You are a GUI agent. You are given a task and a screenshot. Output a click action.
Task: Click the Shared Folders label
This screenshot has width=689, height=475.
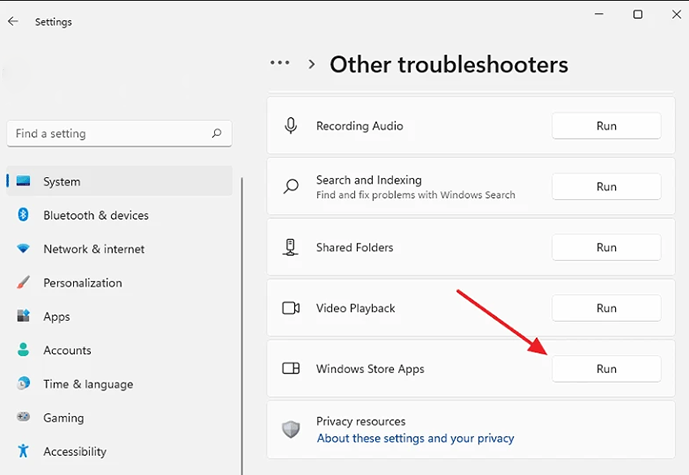point(355,247)
